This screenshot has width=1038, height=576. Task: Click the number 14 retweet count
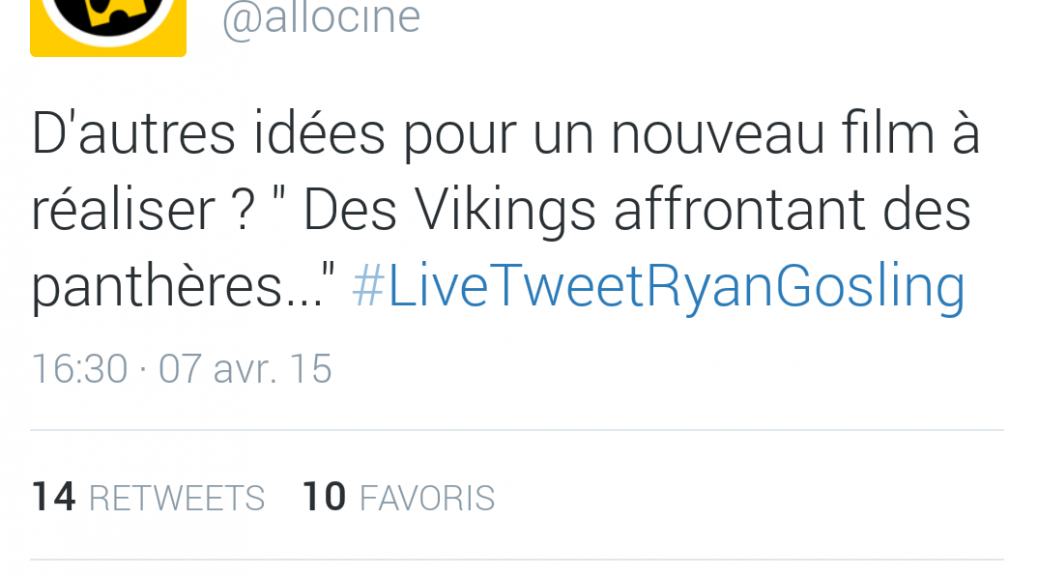pyautogui.click(x=54, y=497)
